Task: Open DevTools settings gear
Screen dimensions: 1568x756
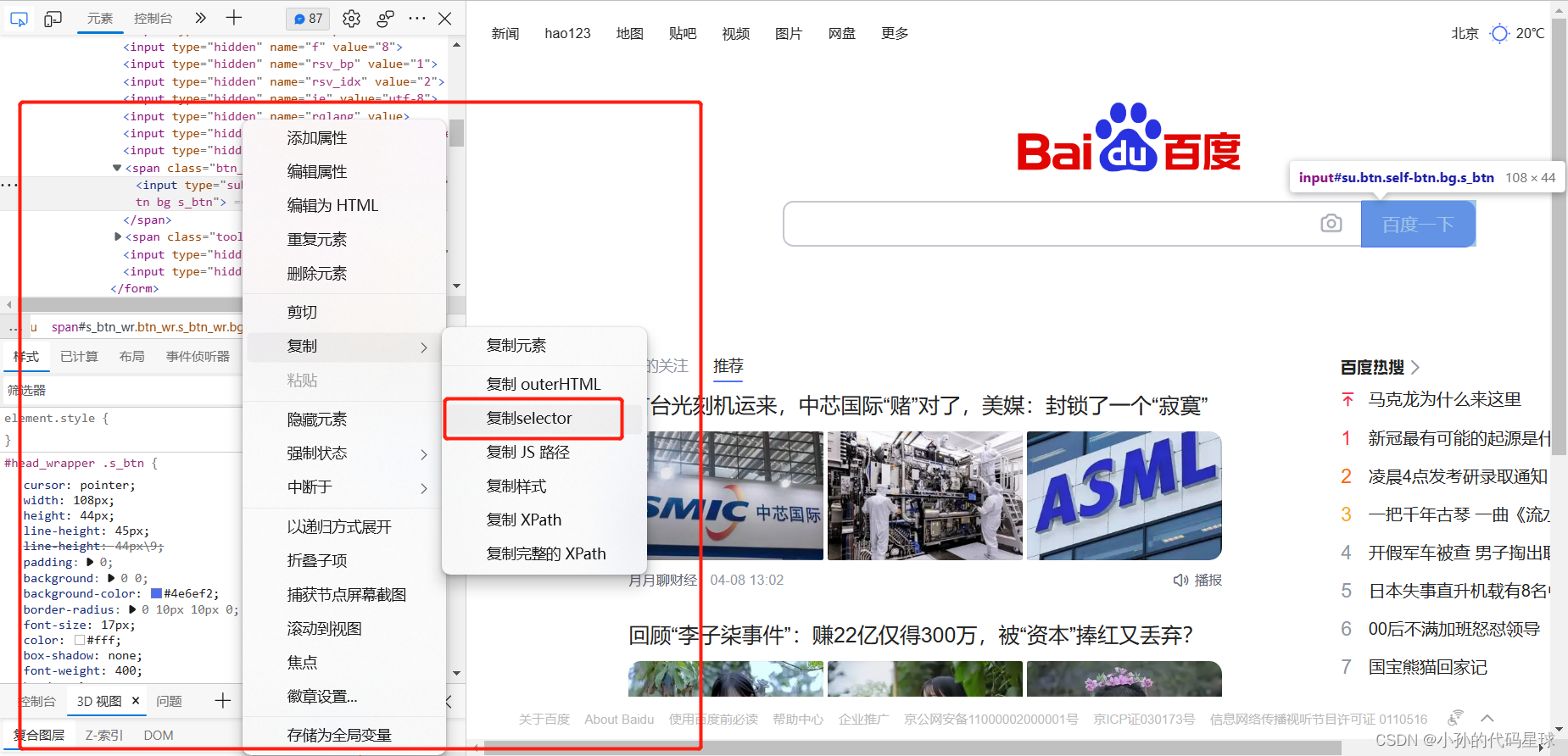Action: pyautogui.click(x=351, y=19)
